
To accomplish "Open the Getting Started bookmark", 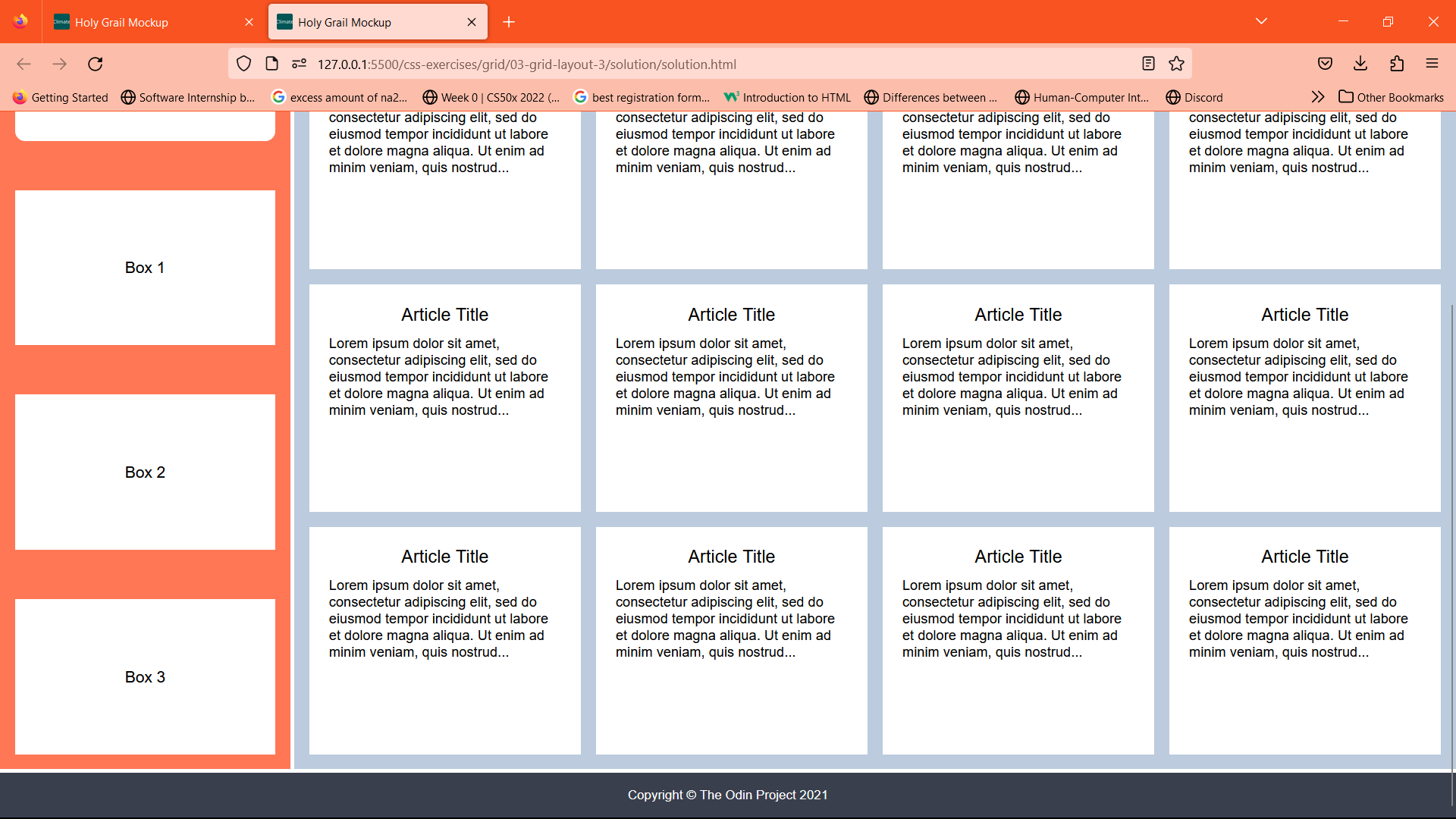I will tap(61, 97).
